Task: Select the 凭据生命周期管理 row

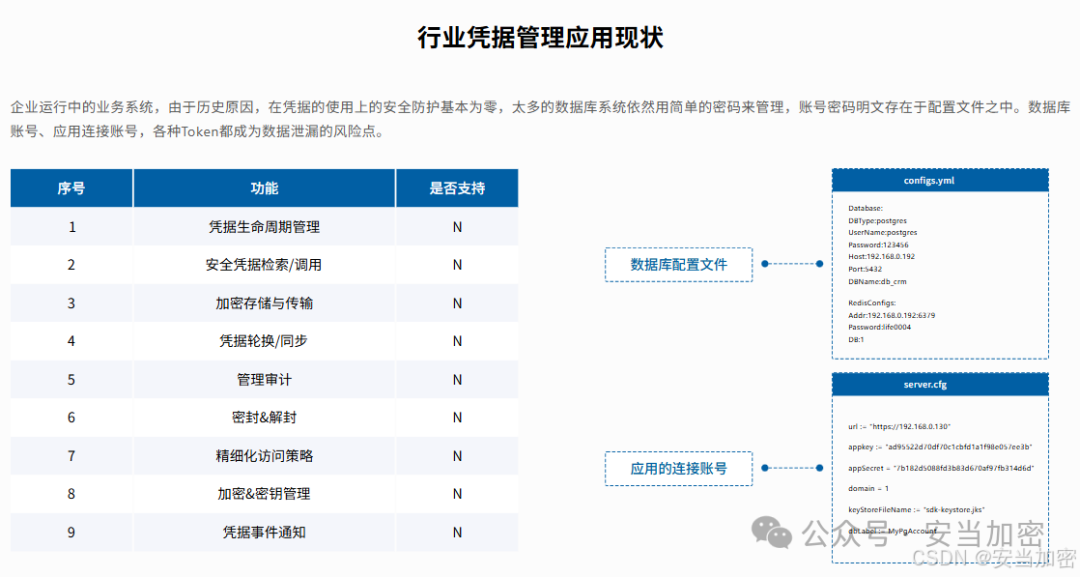Action: tap(264, 227)
